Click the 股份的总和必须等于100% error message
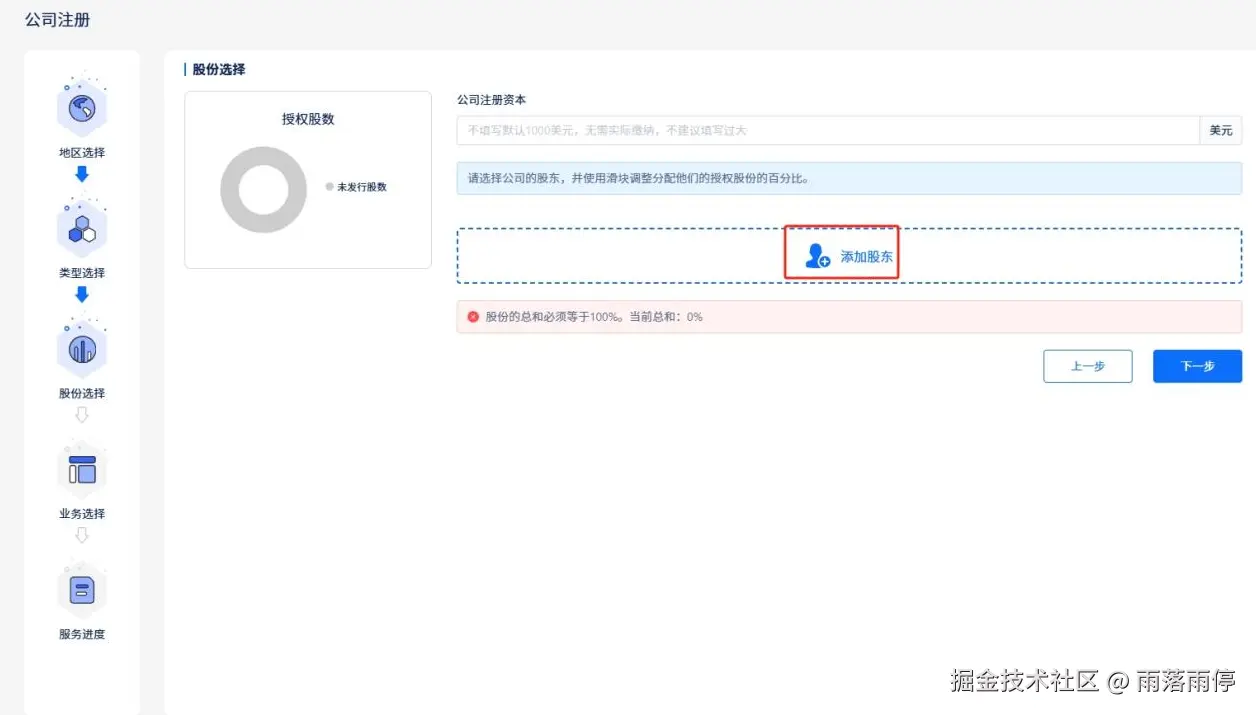This screenshot has height=715, width=1256. point(594,316)
